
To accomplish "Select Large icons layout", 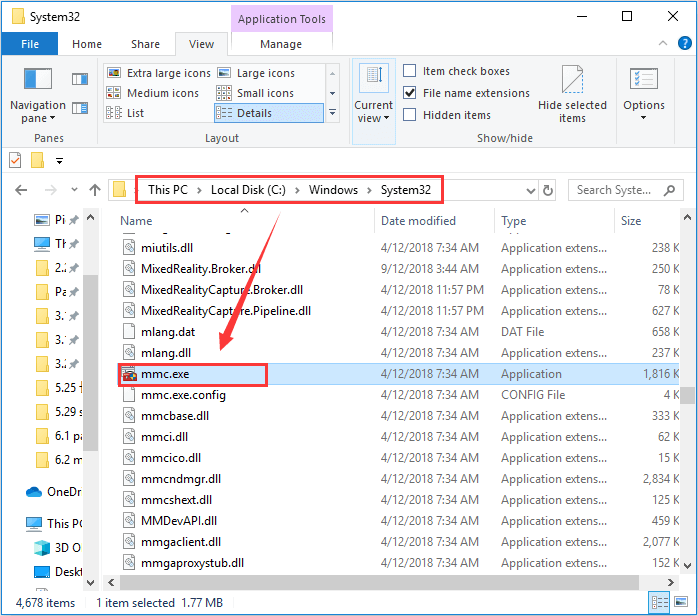I will coord(256,73).
